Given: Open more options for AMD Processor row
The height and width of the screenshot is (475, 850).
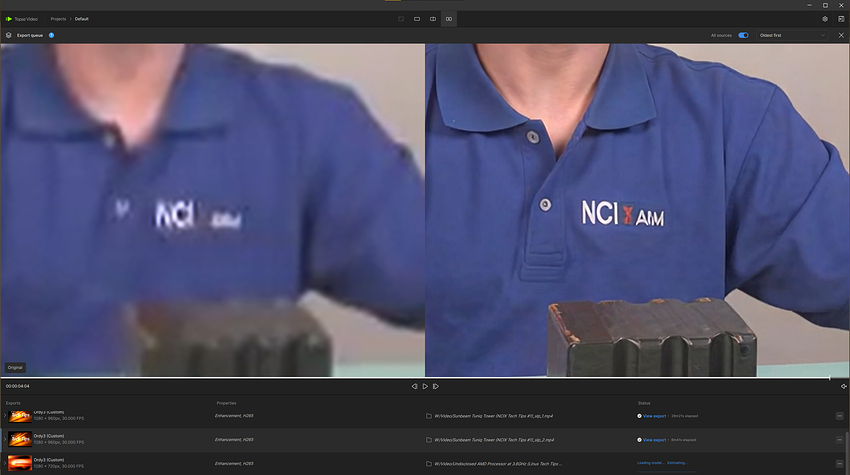Looking at the screenshot, I should point(839,464).
